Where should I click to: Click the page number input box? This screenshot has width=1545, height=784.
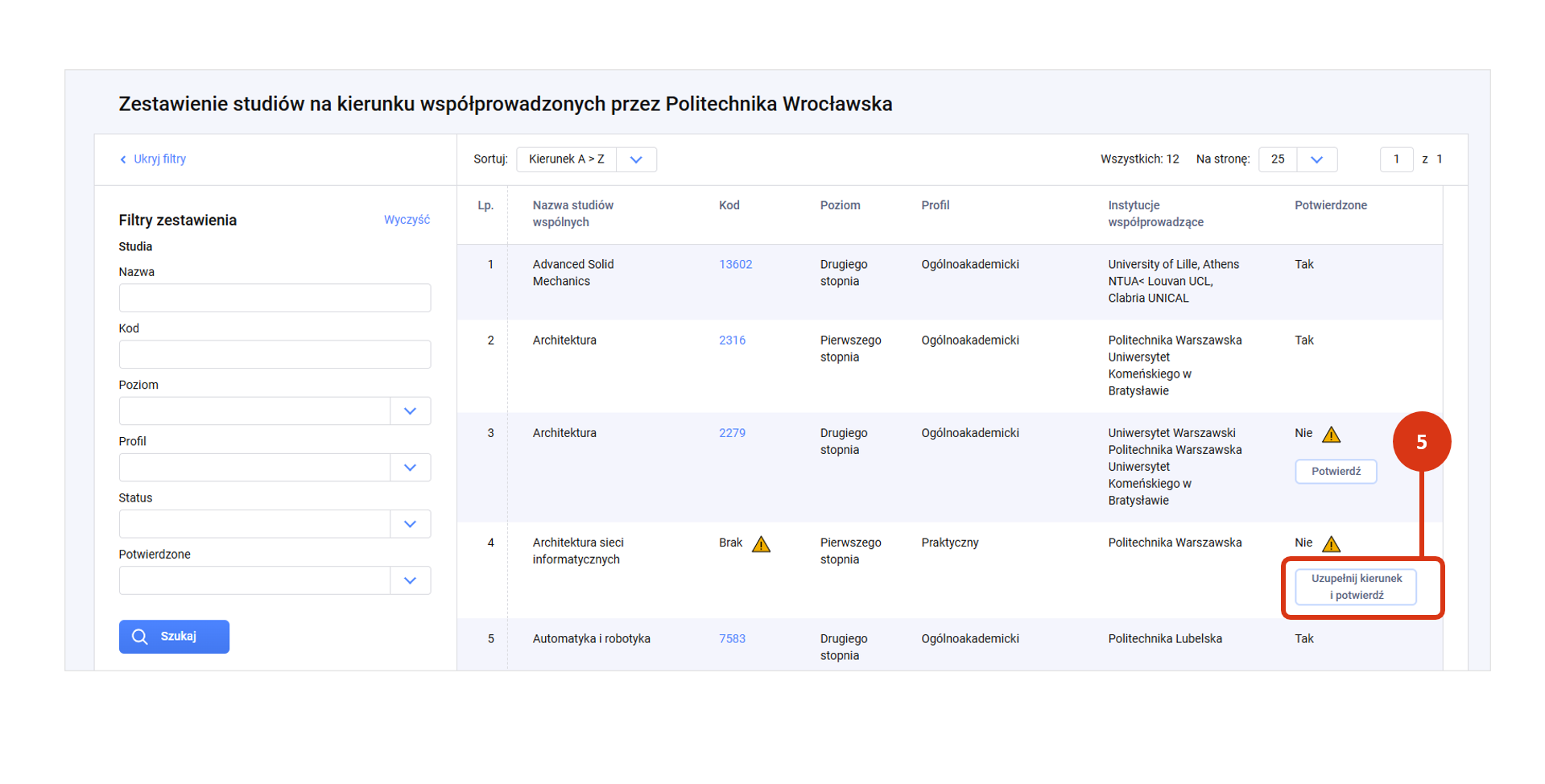pos(1396,159)
